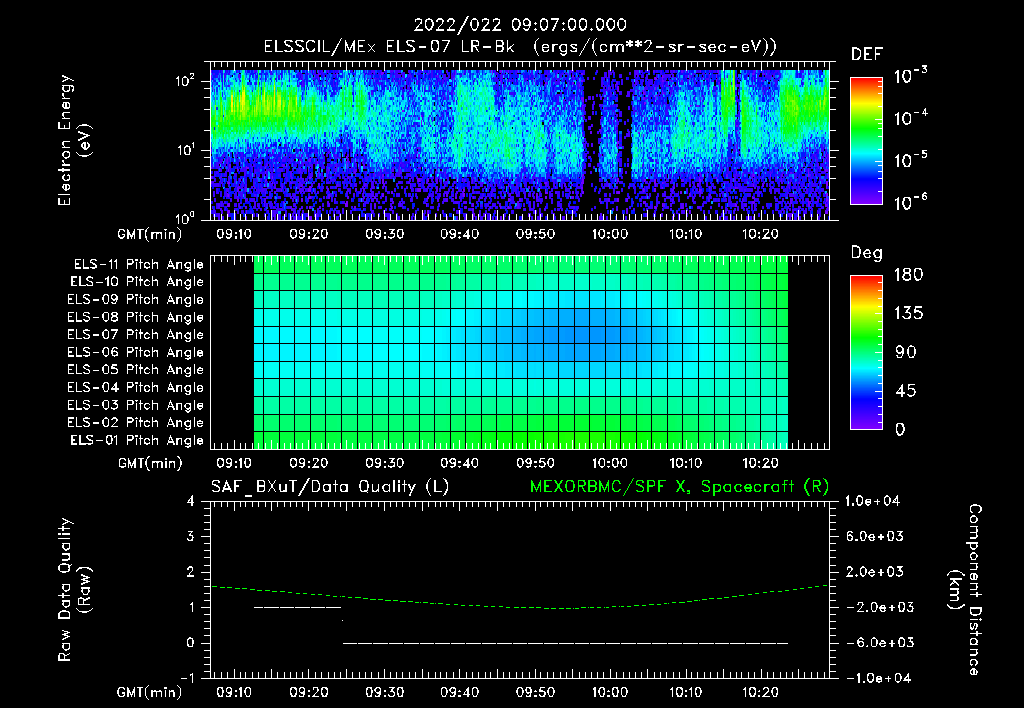Screen dimensions: 1024x708
Task: Click the 10:20 tick under data quality plot
Action: 760,692
